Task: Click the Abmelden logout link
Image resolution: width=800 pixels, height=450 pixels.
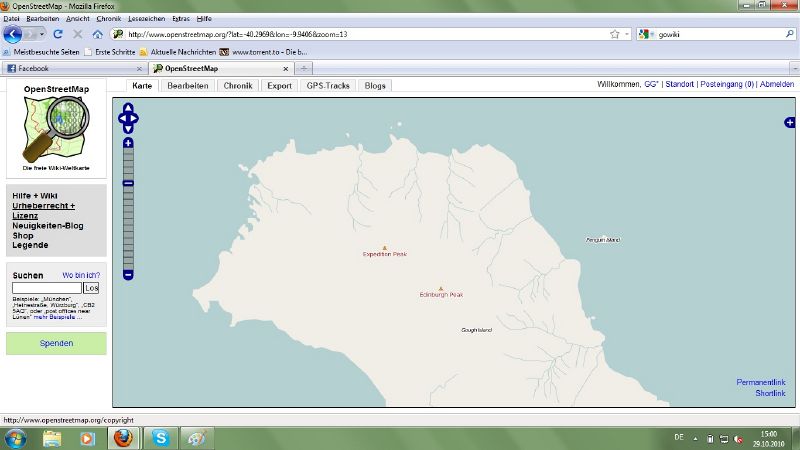Action: click(777, 84)
